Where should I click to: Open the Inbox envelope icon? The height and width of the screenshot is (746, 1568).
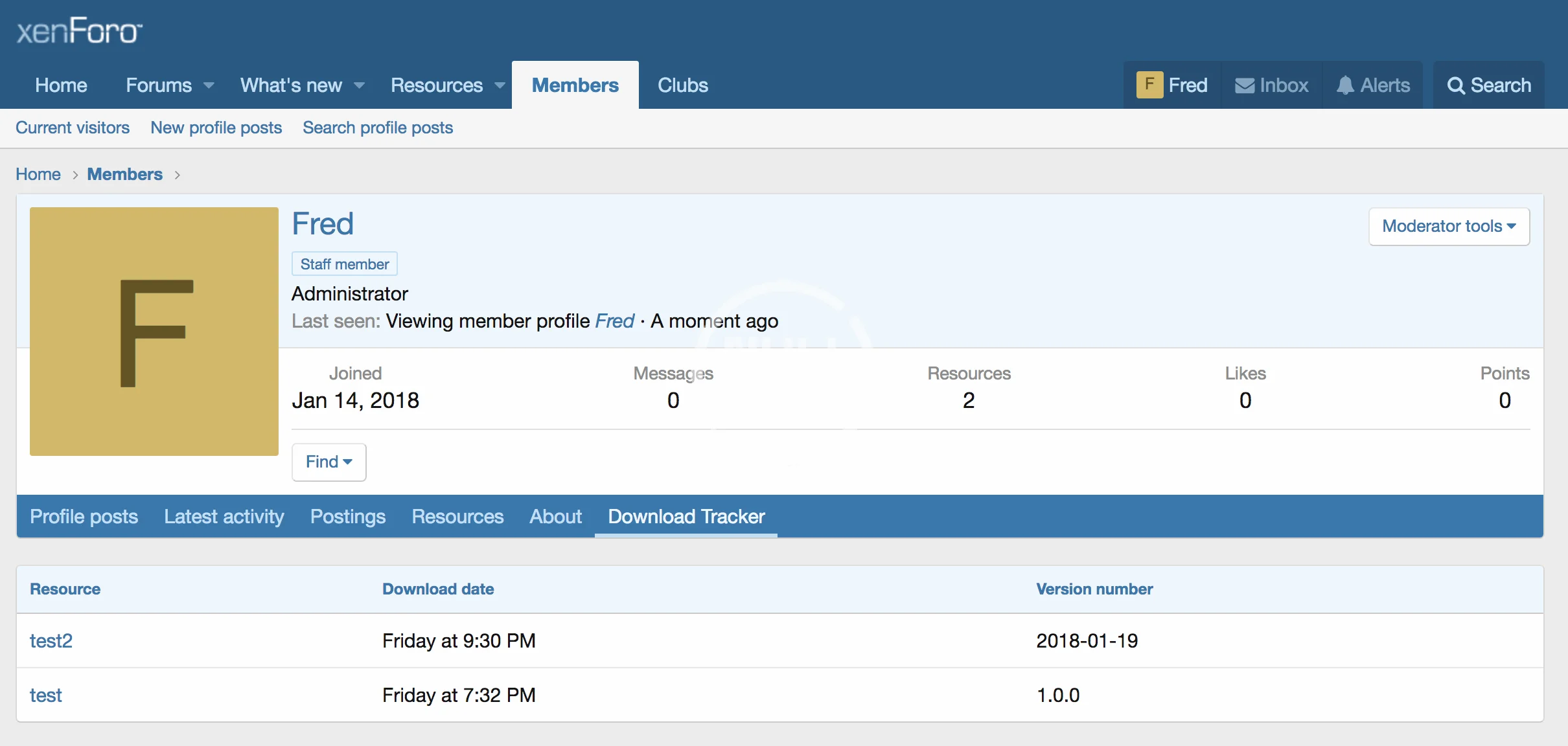pos(1244,85)
